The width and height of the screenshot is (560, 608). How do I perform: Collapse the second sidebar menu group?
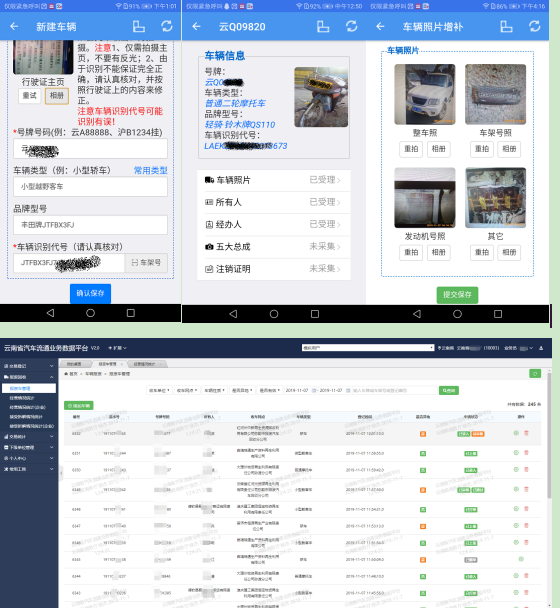pyautogui.click(x=29, y=377)
